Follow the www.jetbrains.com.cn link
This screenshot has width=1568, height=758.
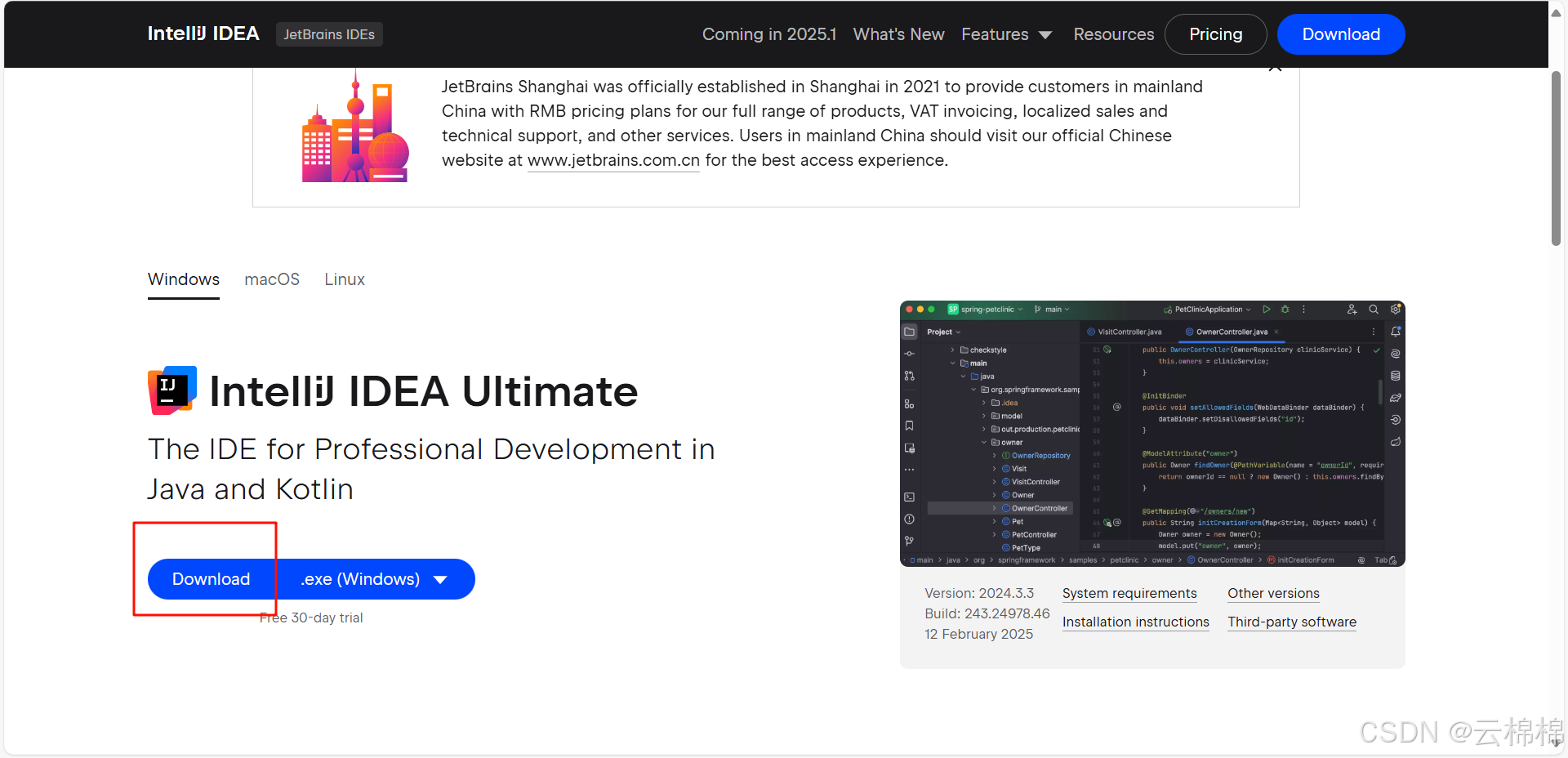[x=613, y=160]
